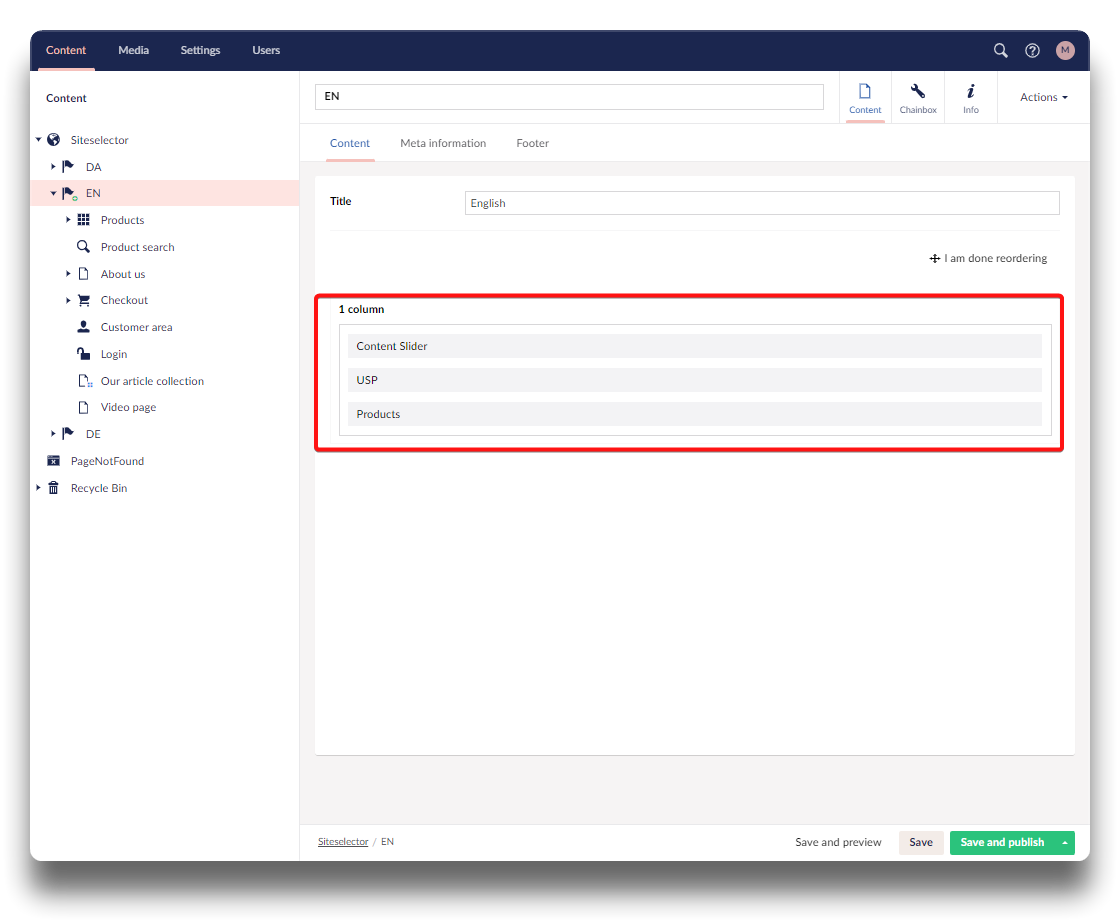The width and height of the screenshot is (1120, 923).
Task: Switch to Meta information tab
Action: coord(443,143)
